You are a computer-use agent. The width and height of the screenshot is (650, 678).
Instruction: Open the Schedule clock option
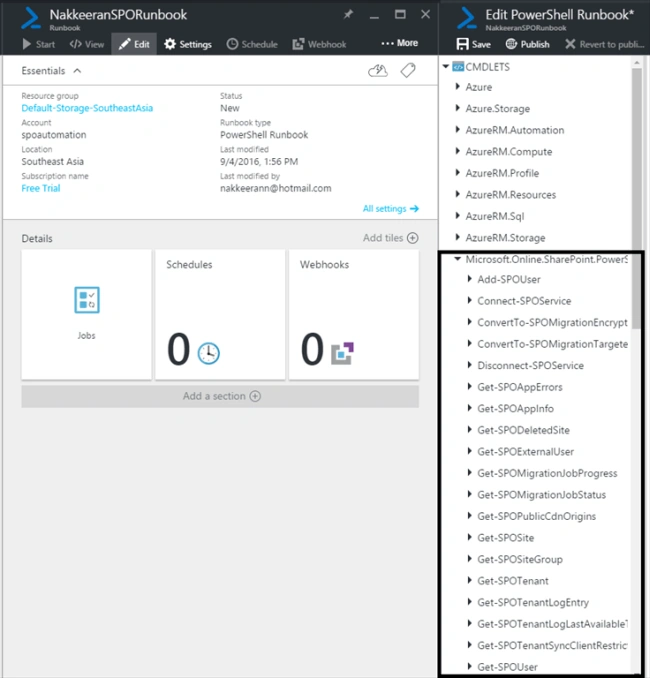[x=252, y=44]
